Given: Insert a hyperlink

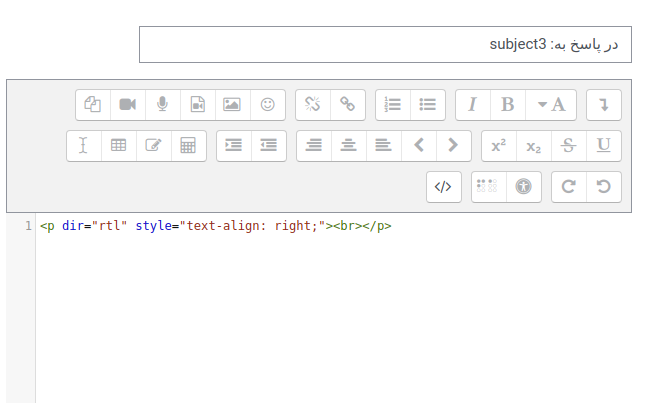Looking at the screenshot, I should tap(348, 105).
